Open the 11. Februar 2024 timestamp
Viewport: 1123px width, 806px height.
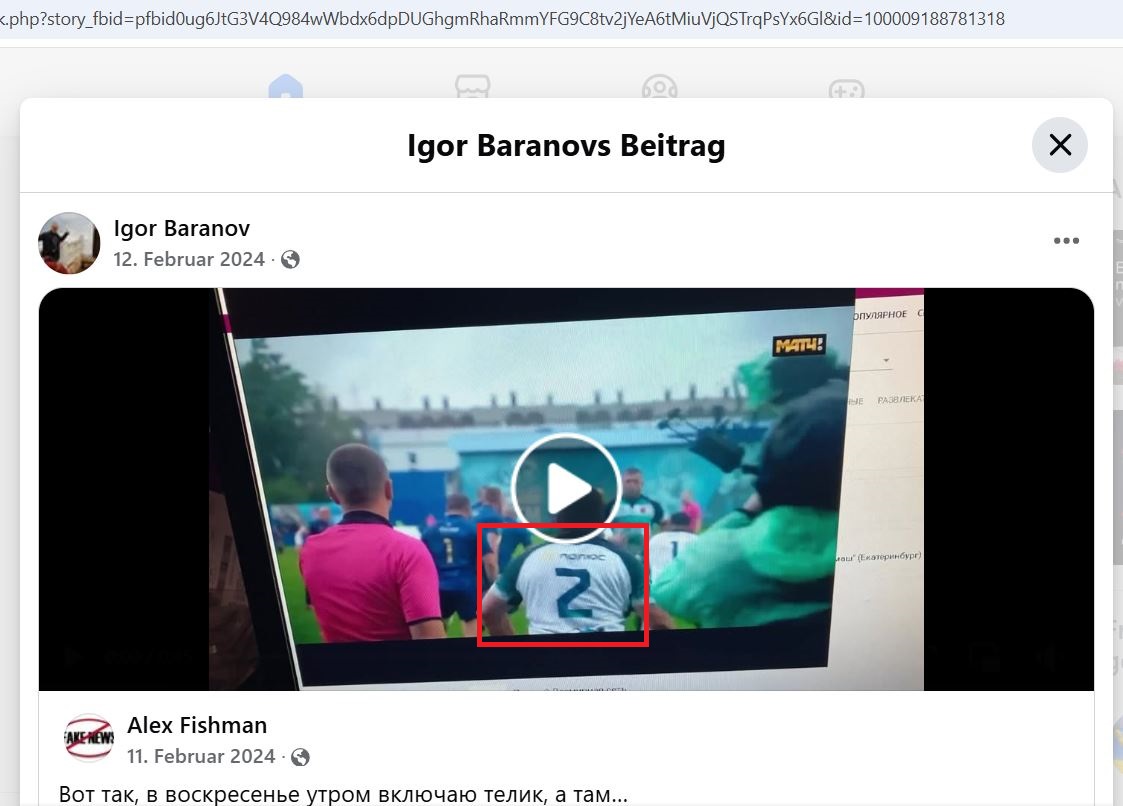pos(201,757)
